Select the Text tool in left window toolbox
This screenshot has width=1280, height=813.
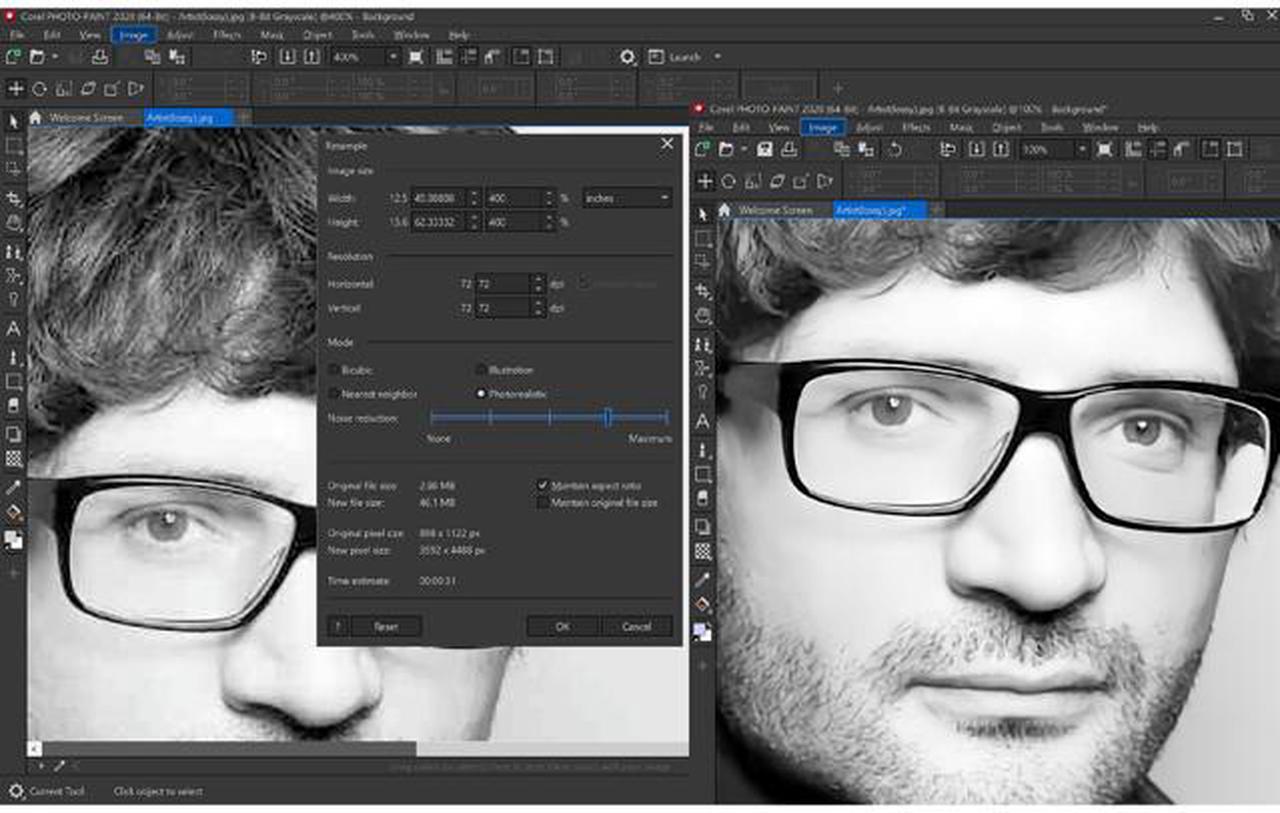tap(14, 328)
